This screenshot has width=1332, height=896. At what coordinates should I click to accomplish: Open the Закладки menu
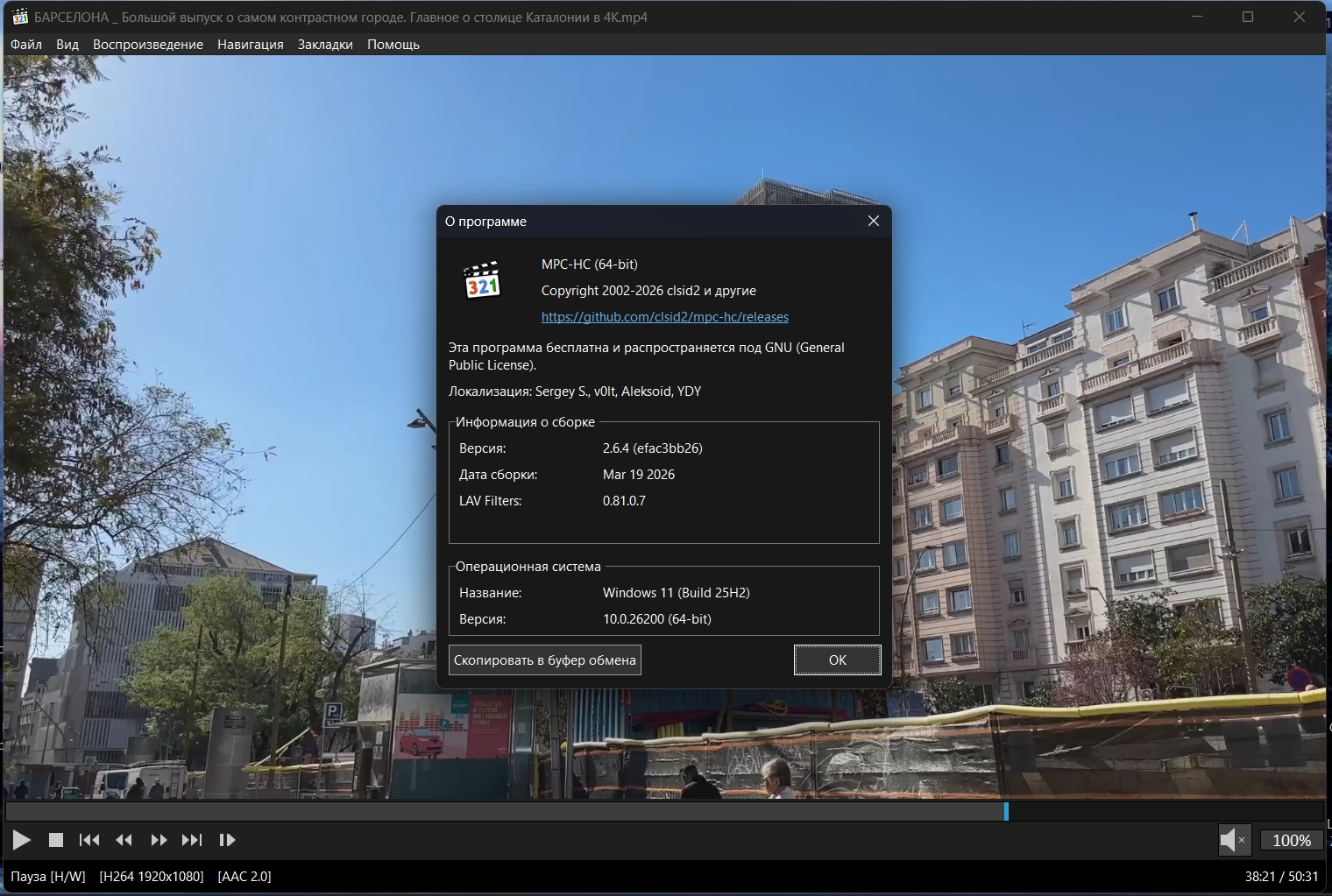pos(325,45)
